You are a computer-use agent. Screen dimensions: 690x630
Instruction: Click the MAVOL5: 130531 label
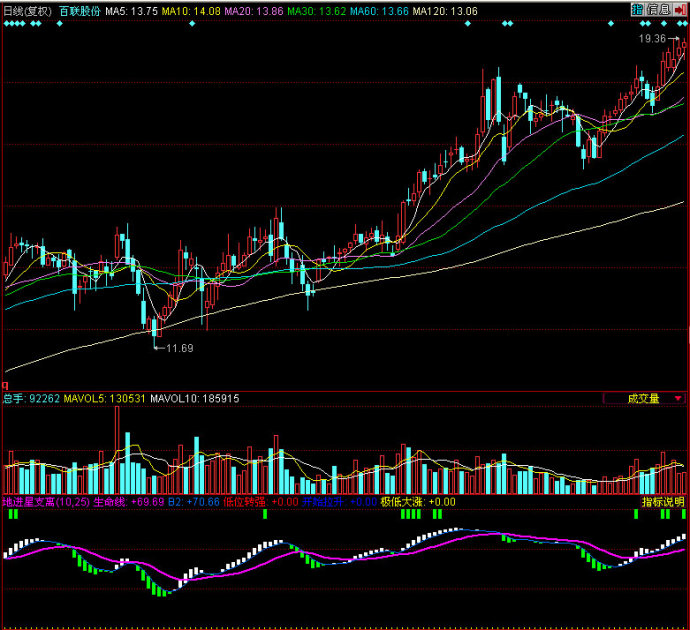click(104, 399)
